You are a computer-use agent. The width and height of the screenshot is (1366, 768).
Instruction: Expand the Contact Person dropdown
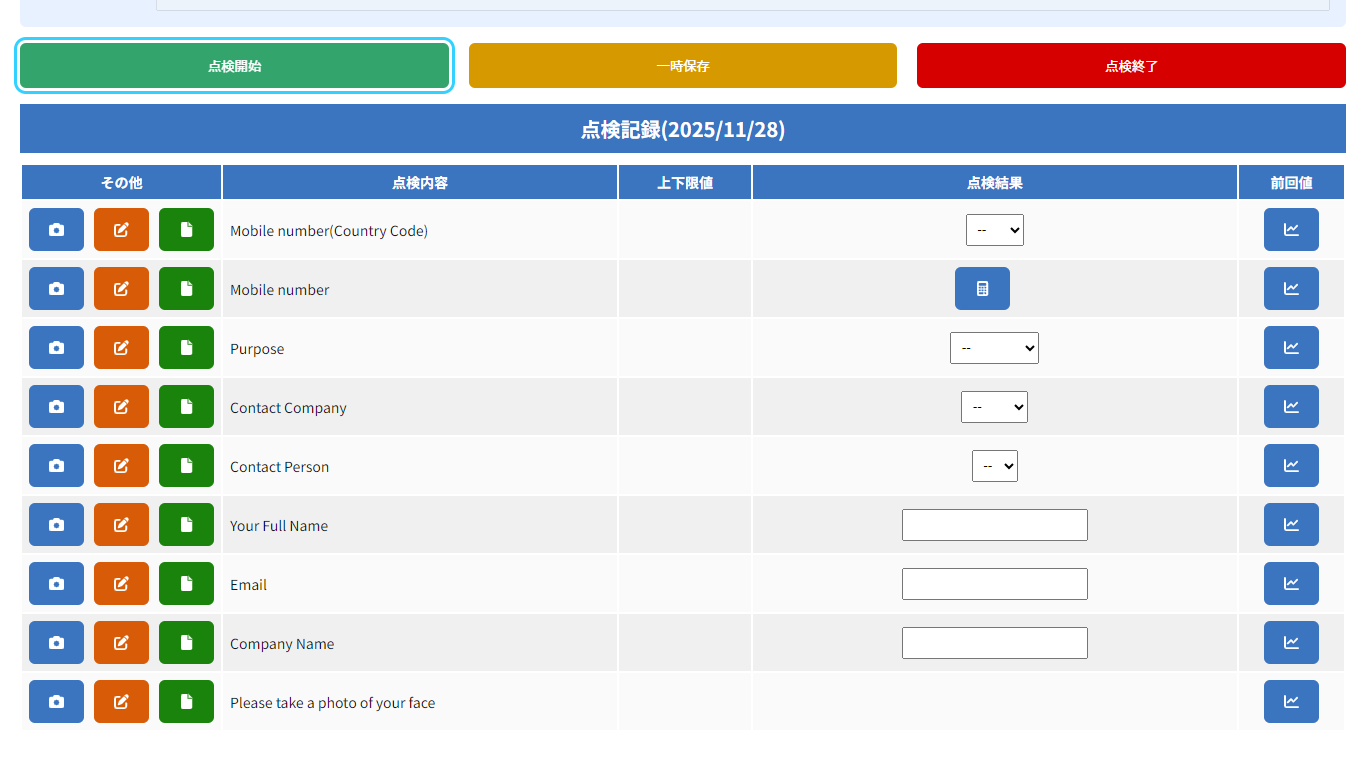click(994, 466)
